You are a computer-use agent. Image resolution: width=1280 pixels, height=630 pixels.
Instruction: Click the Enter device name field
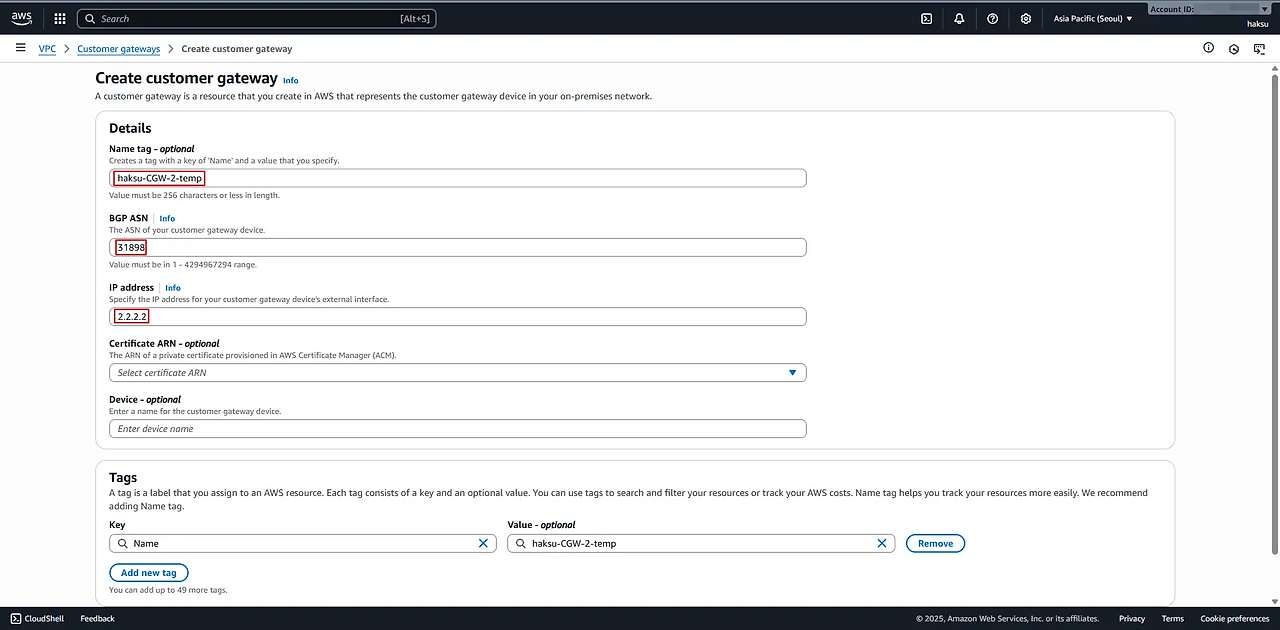457,429
